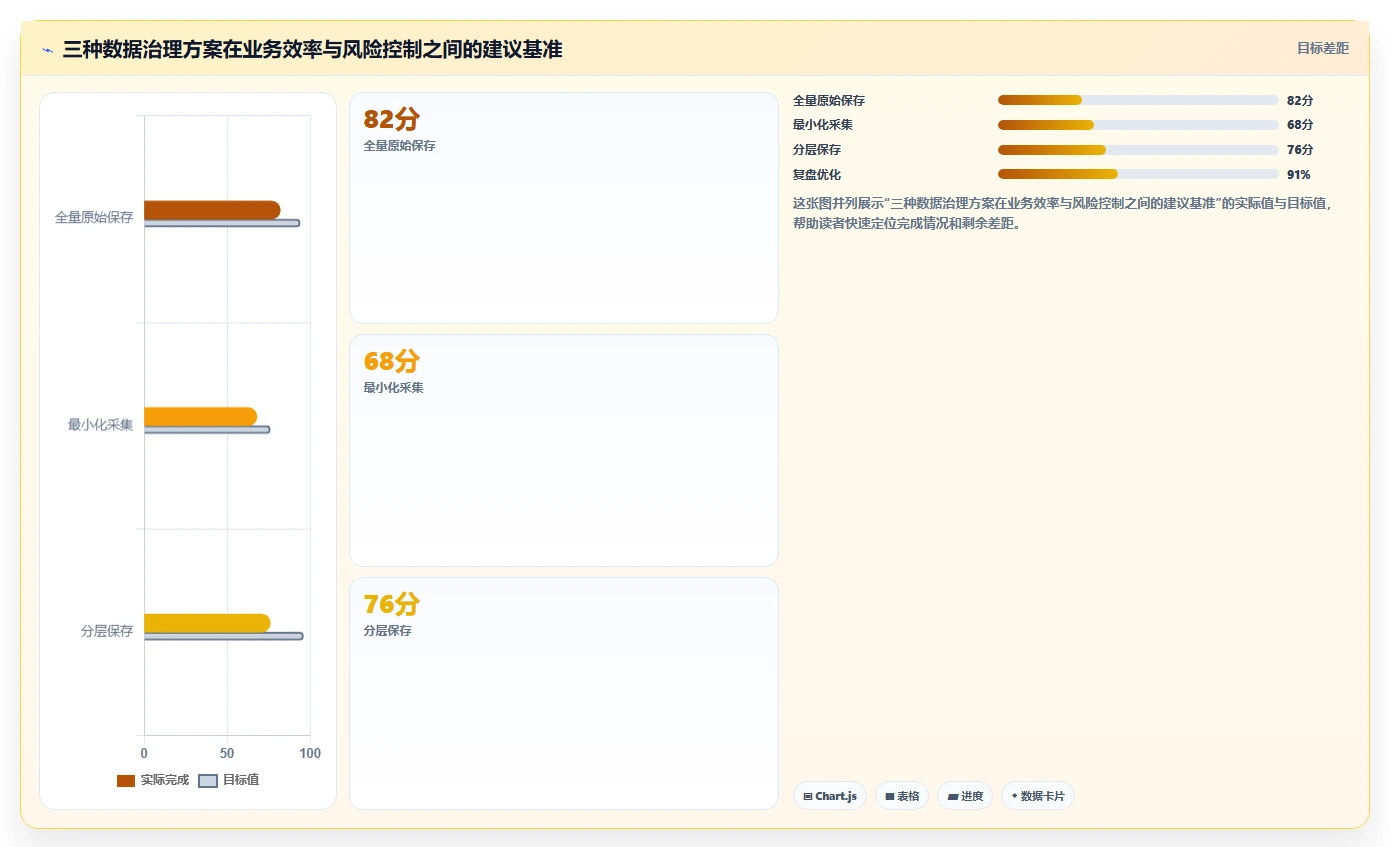Click 最小化采集 caption under the 68分 card value
The height and width of the screenshot is (847, 1390).
393,388
